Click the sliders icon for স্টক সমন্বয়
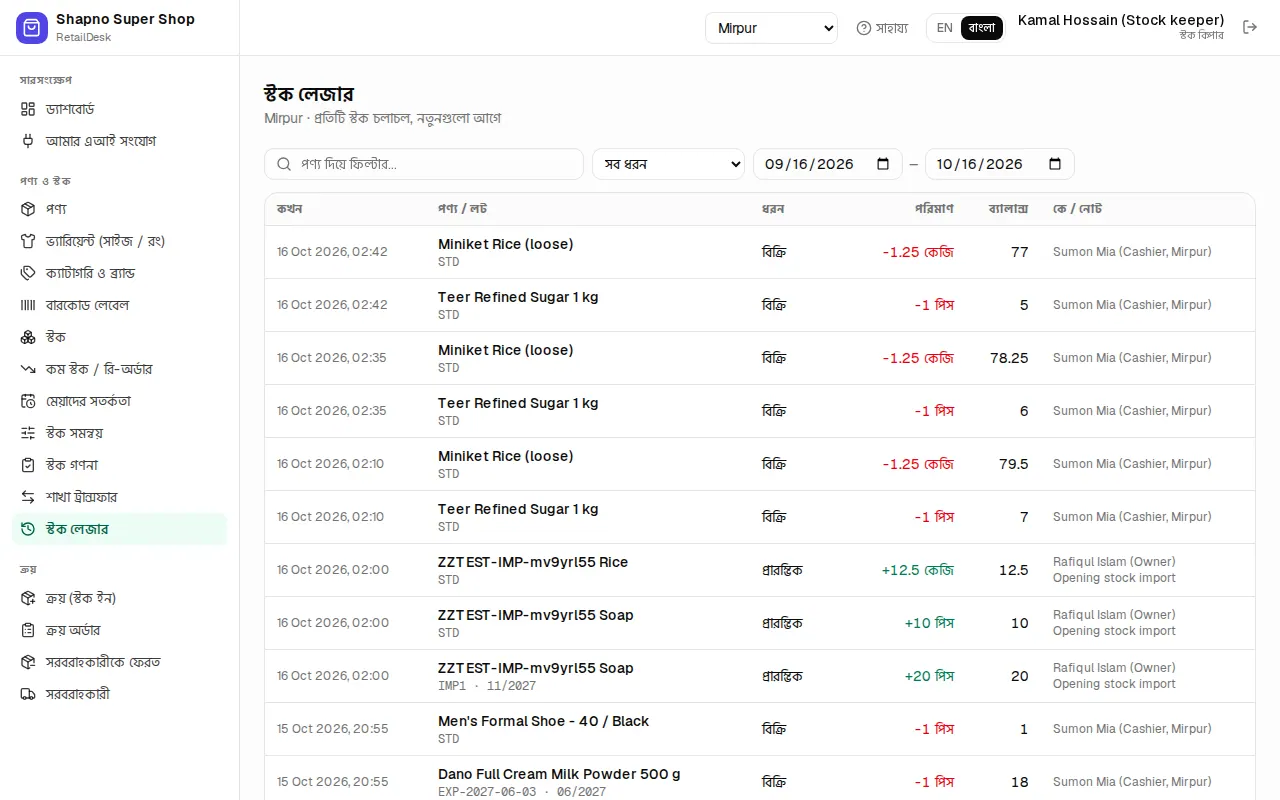Viewport: 1280px width, 800px height. click(x=28, y=433)
